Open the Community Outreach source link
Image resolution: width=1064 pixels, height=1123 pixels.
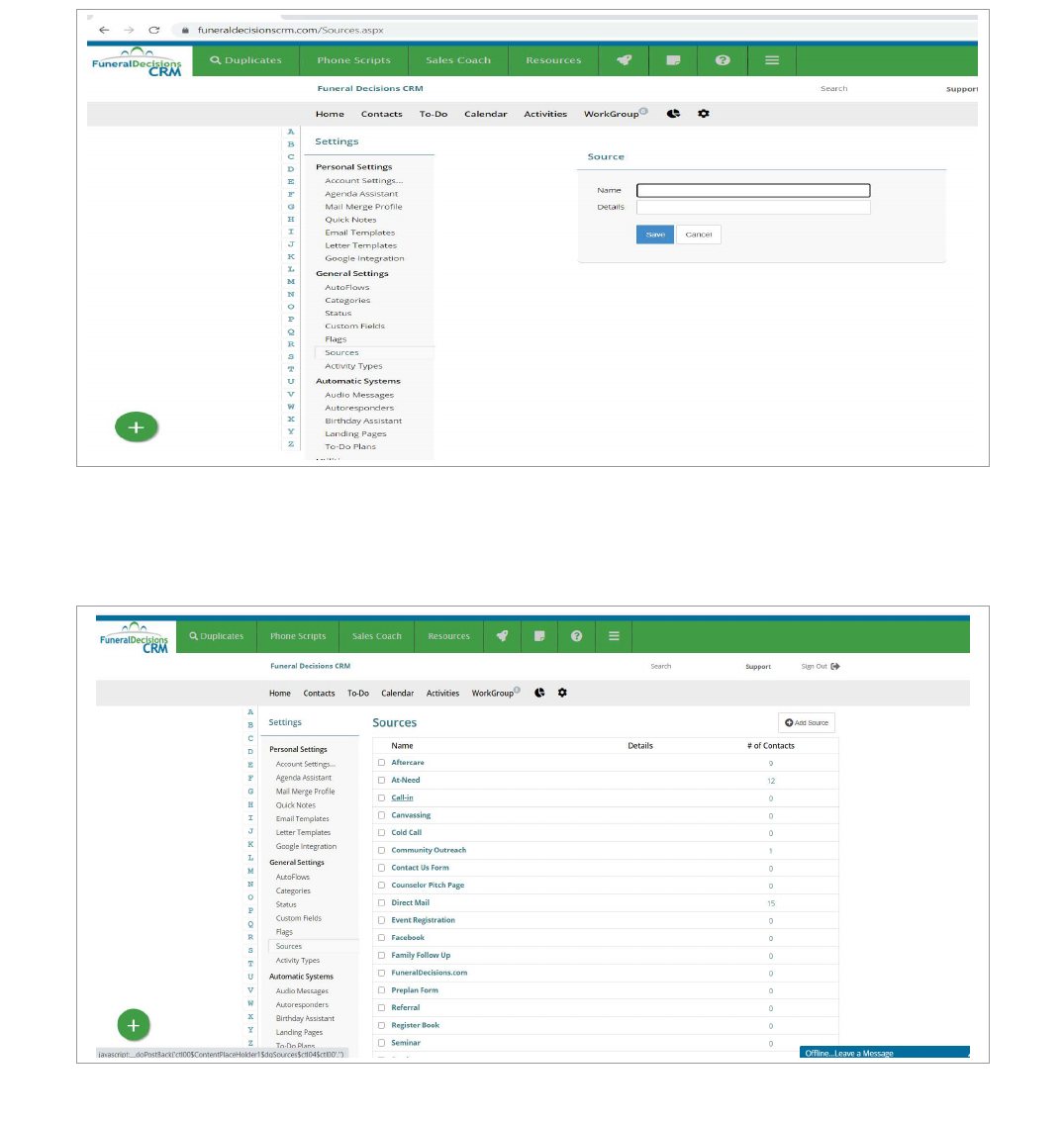tap(429, 850)
